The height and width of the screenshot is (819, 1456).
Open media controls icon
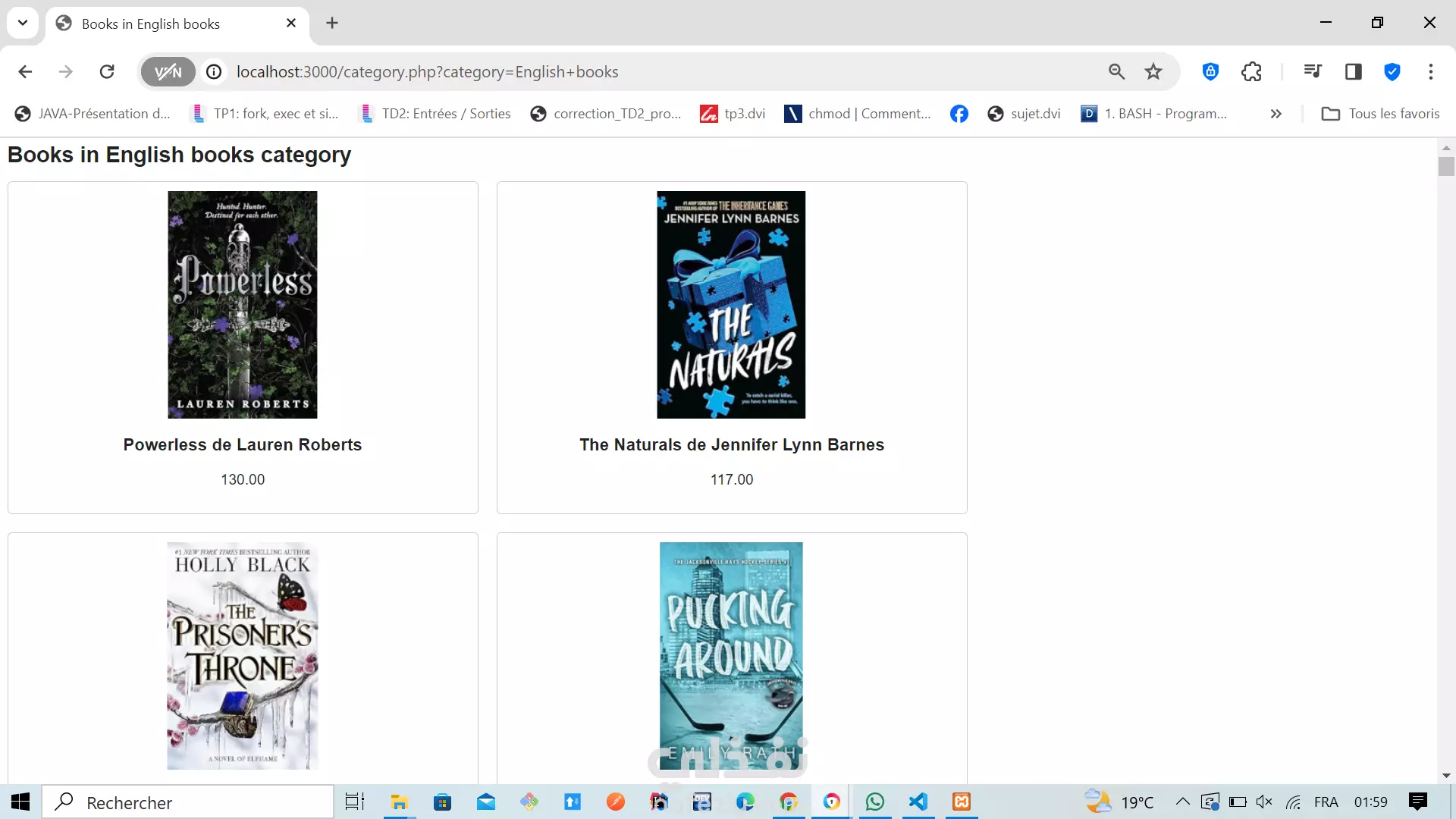[1313, 71]
